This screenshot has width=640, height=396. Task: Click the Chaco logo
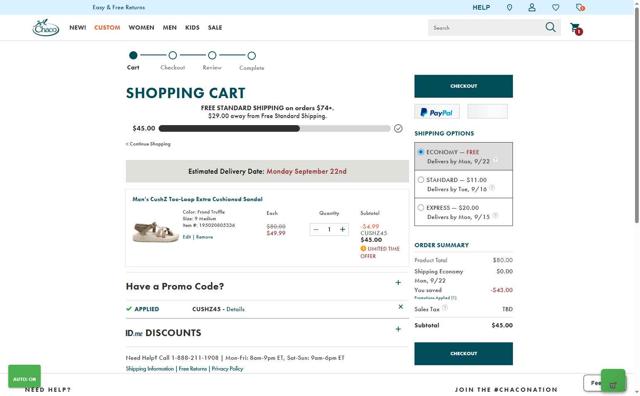46,28
